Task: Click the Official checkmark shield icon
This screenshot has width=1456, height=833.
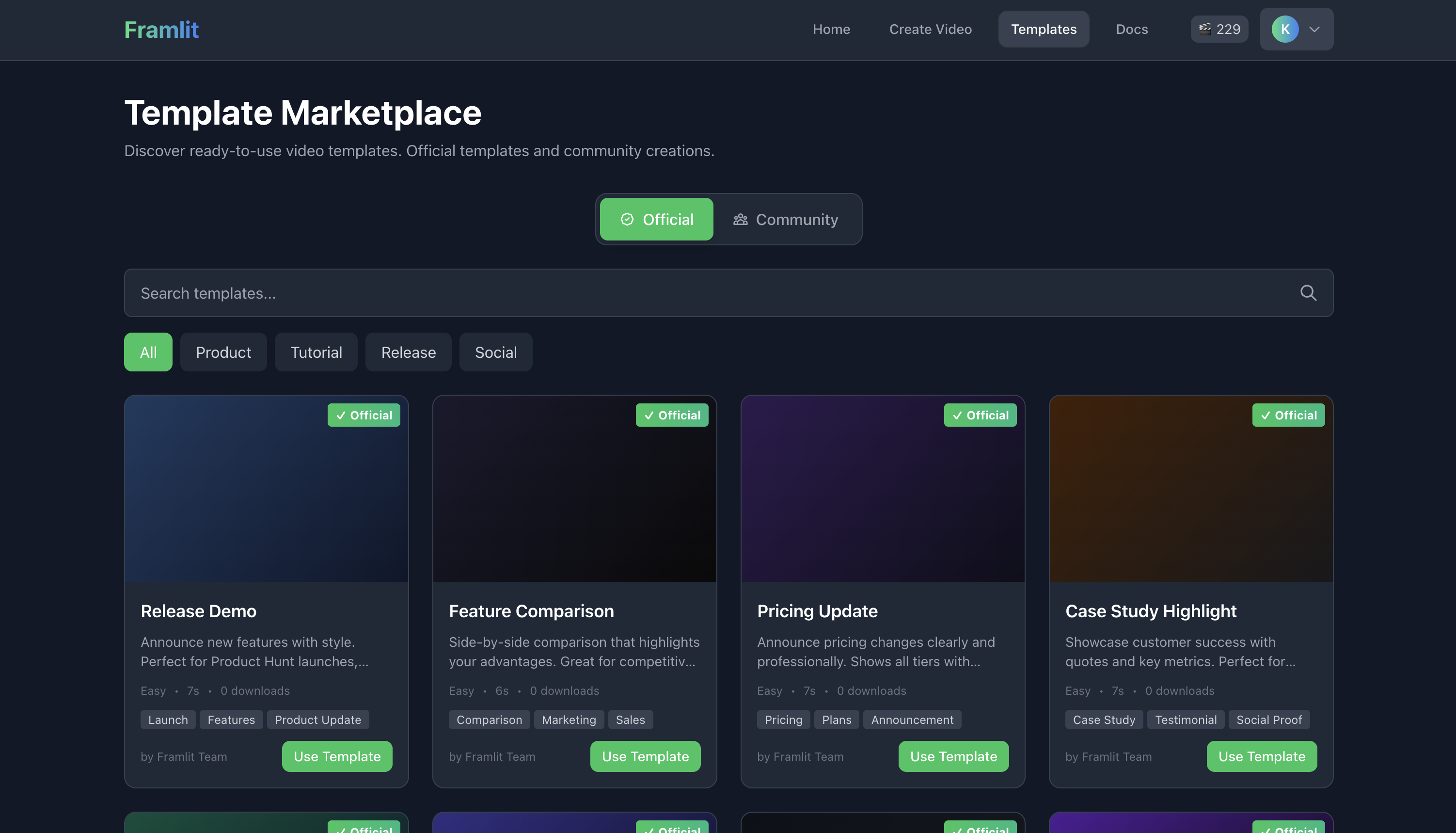Action: [x=627, y=220]
